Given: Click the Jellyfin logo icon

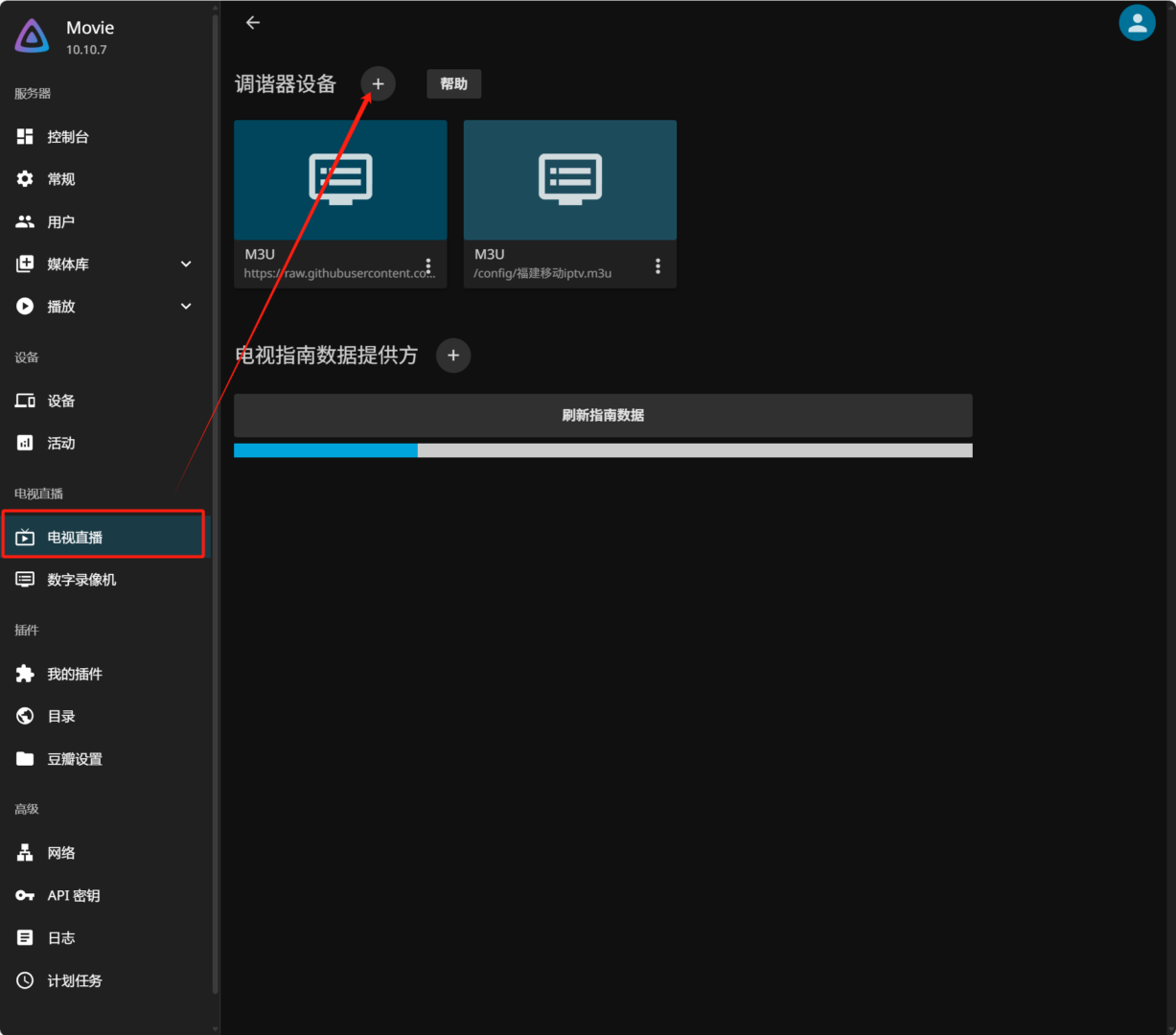Looking at the screenshot, I should click(x=32, y=36).
